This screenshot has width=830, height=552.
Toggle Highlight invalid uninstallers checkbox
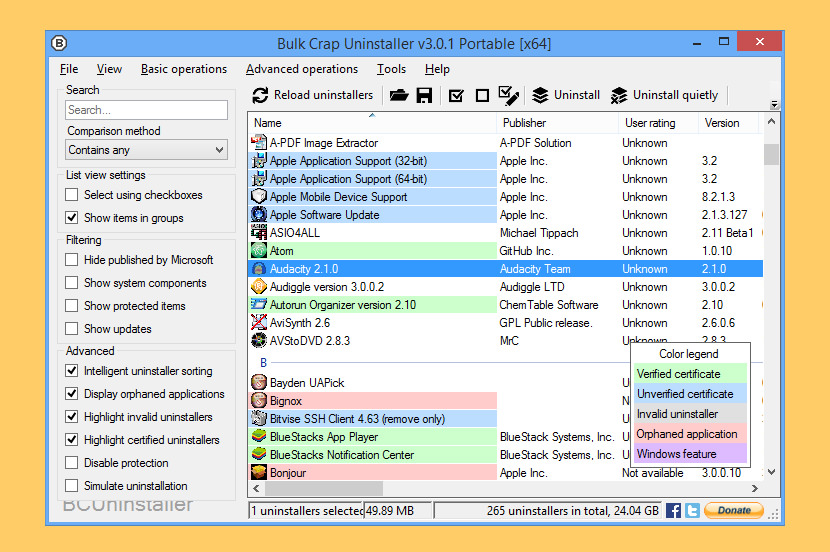(x=71, y=417)
